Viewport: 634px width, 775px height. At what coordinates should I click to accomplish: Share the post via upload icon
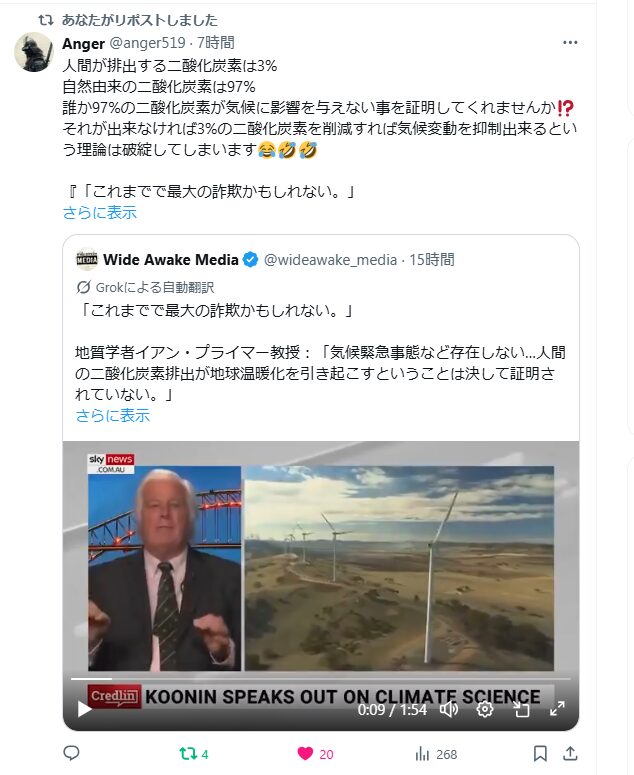point(570,753)
